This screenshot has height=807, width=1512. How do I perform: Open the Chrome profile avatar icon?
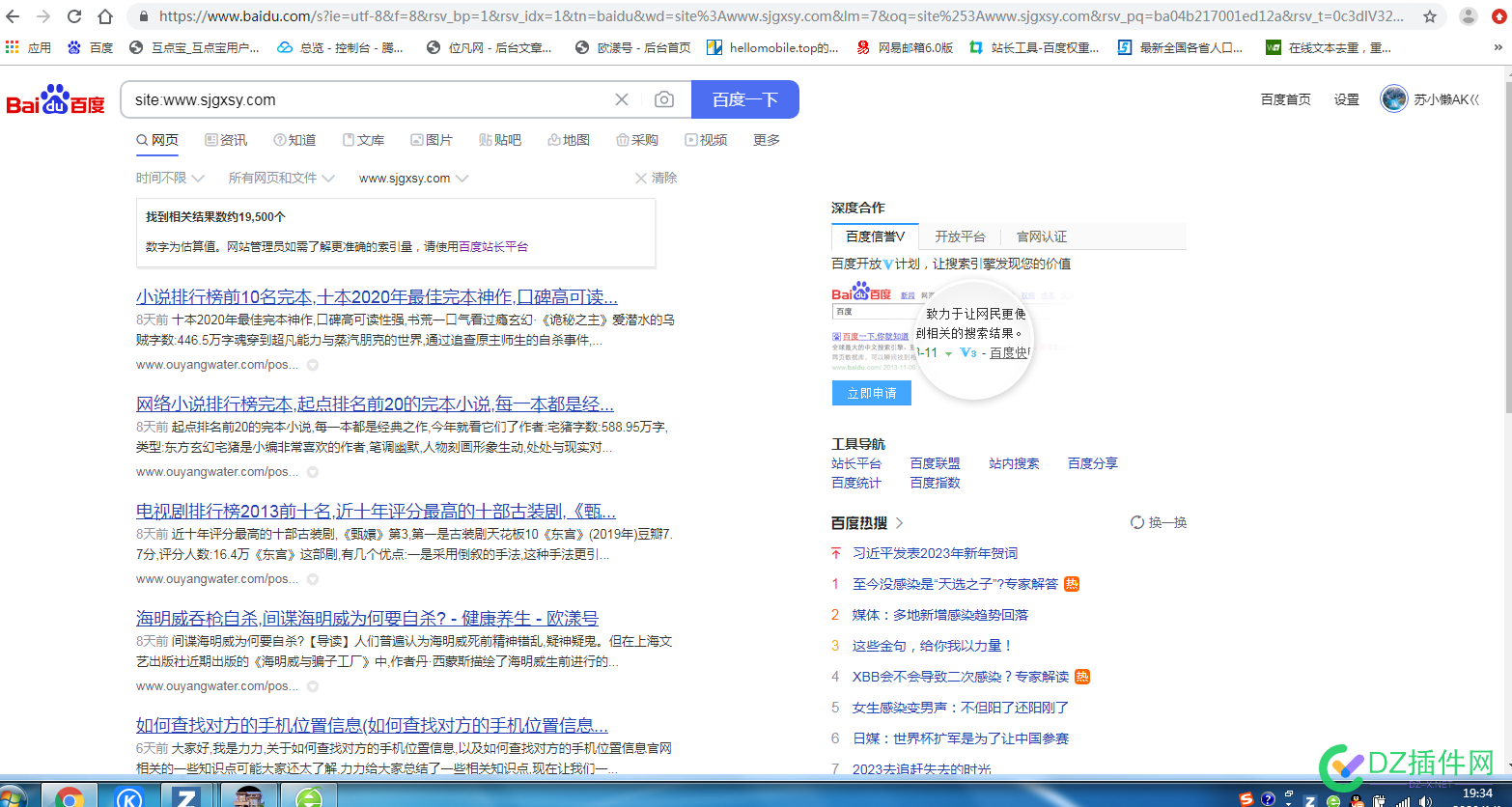1468,16
